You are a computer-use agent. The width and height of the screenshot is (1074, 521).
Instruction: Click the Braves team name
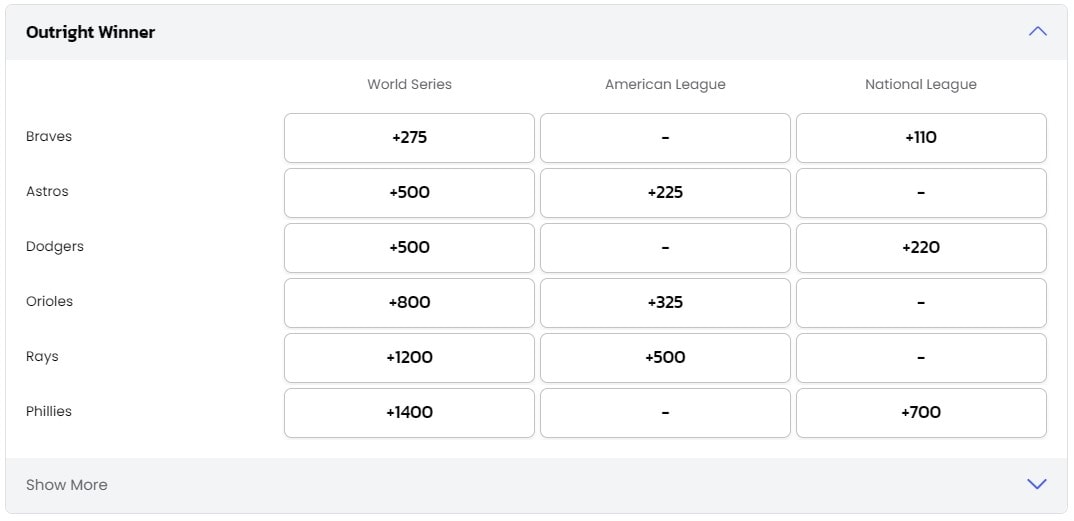(x=49, y=136)
